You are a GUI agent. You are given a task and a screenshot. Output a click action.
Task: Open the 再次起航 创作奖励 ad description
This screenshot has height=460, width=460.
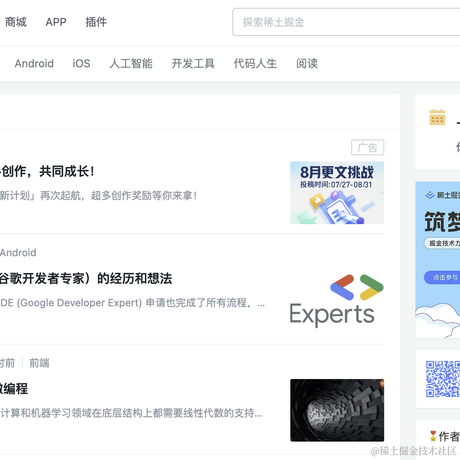click(x=98, y=195)
